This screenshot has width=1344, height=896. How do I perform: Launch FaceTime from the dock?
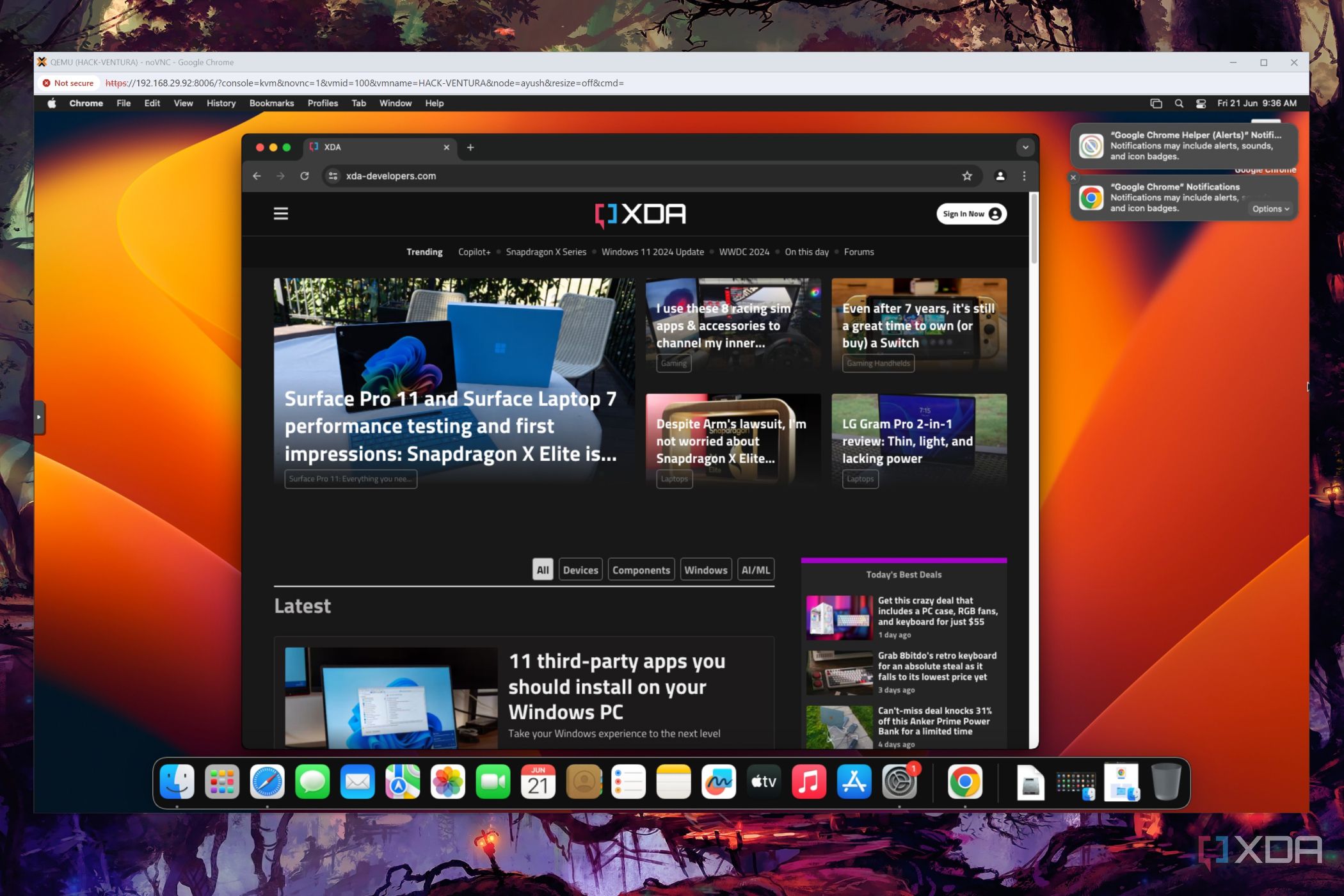point(493,781)
